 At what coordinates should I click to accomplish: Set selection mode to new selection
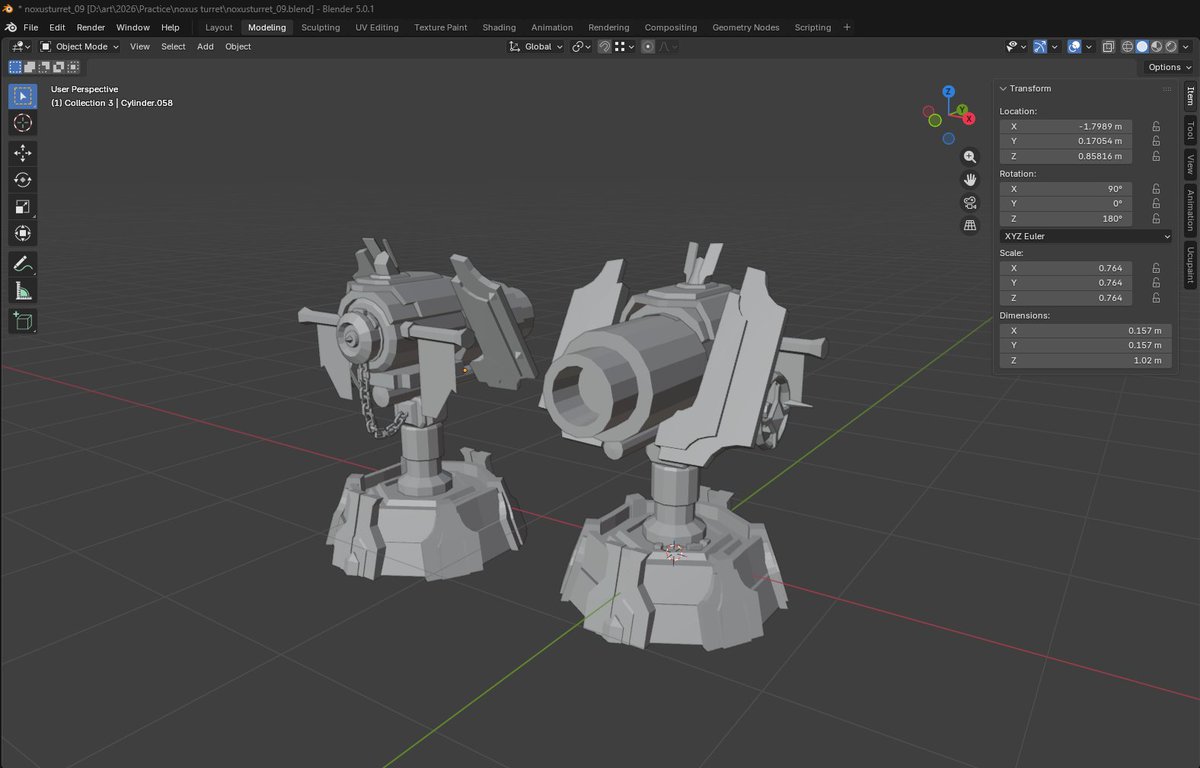[x=15, y=67]
